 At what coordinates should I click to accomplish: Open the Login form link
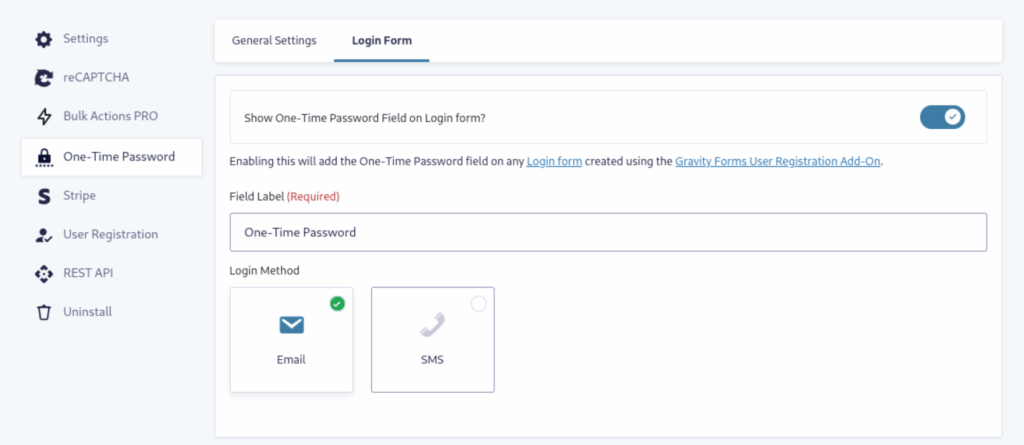[554, 161]
